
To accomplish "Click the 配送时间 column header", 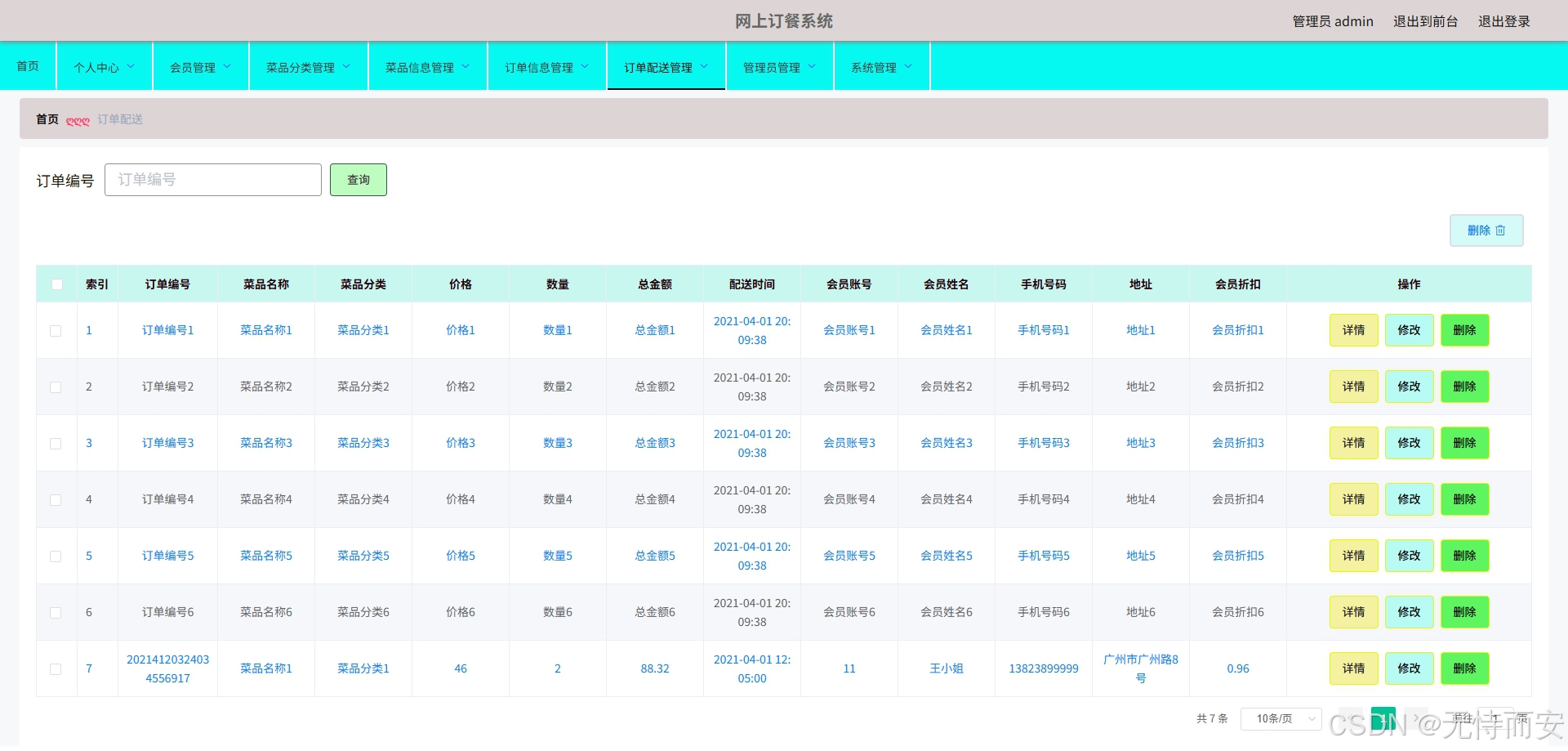I will pyautogui.click(x=752, y=284).
